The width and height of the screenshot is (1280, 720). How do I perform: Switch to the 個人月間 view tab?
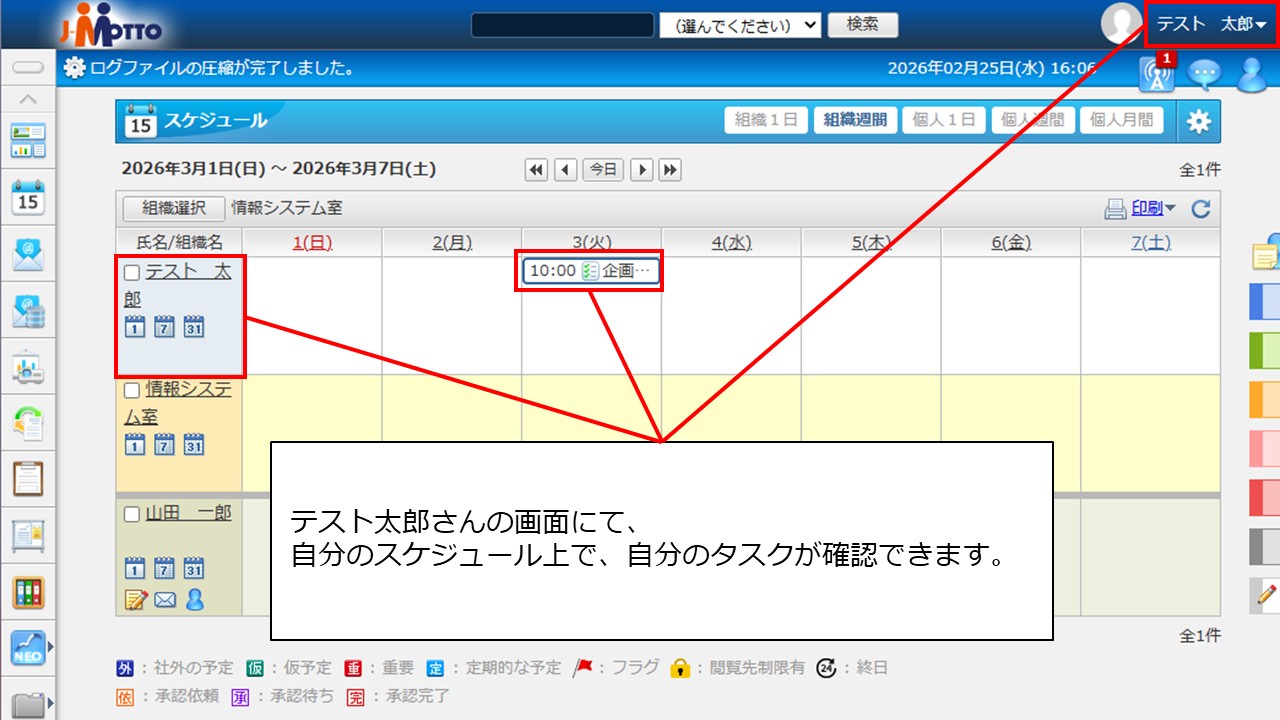pos(1120,120)
